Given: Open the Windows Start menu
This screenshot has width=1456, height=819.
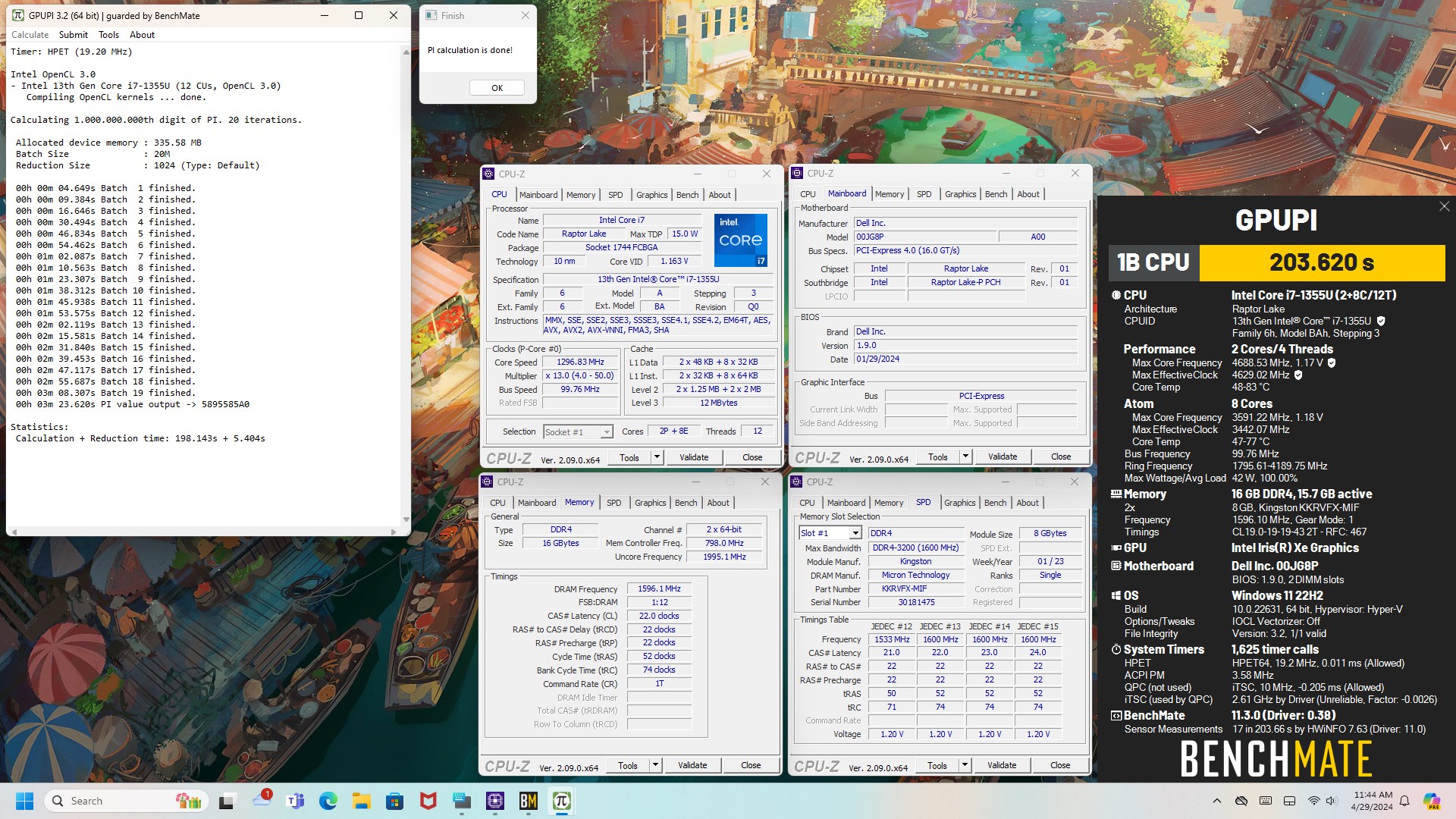Looking at the screenshot, I should 24,801.
